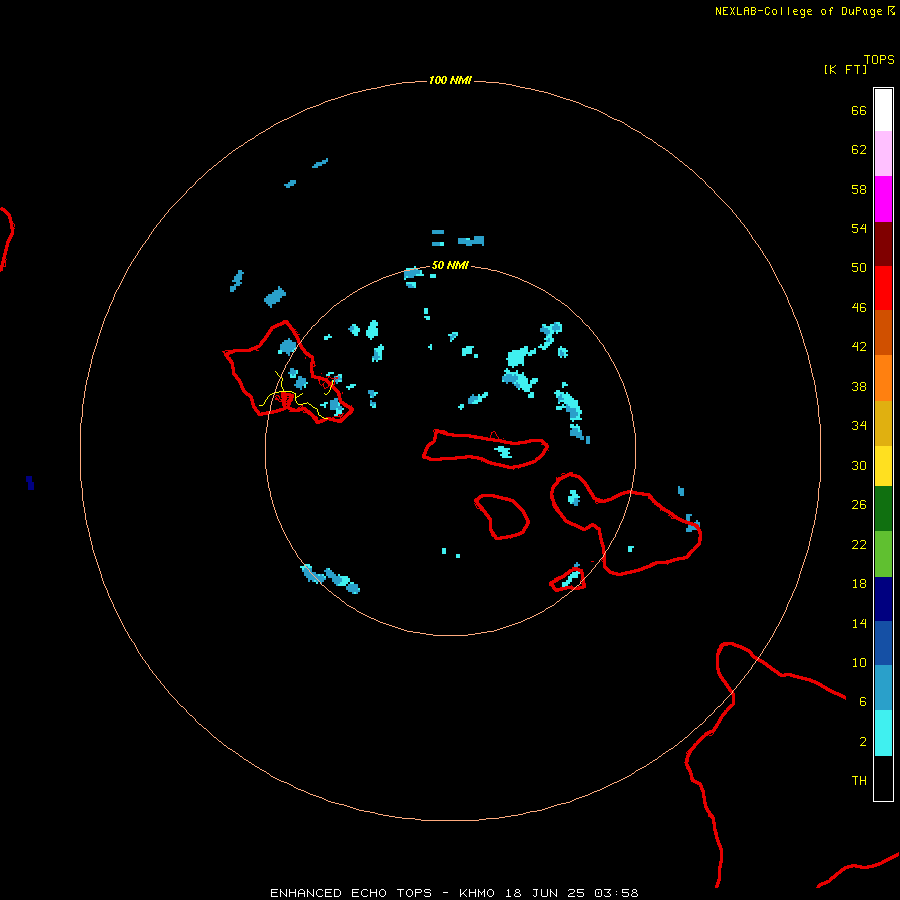Click the 100 NMI range ring label

click(x=450, y=80)
